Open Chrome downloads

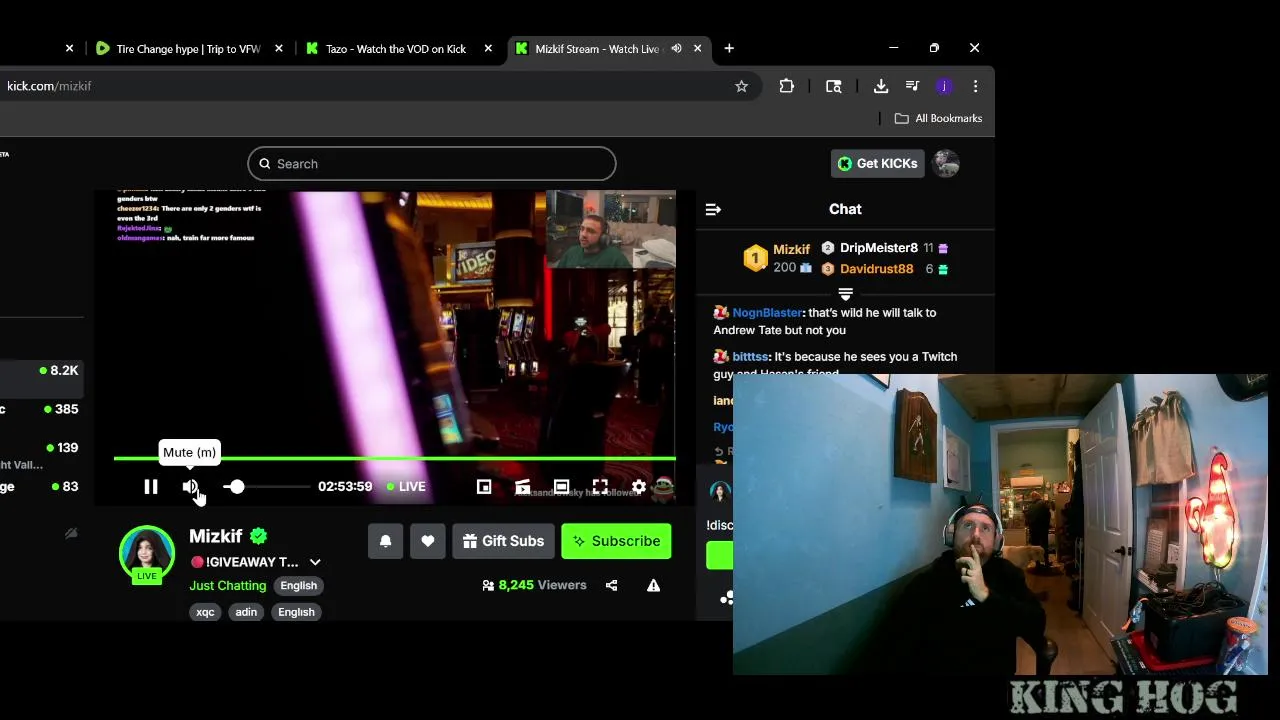881,86
